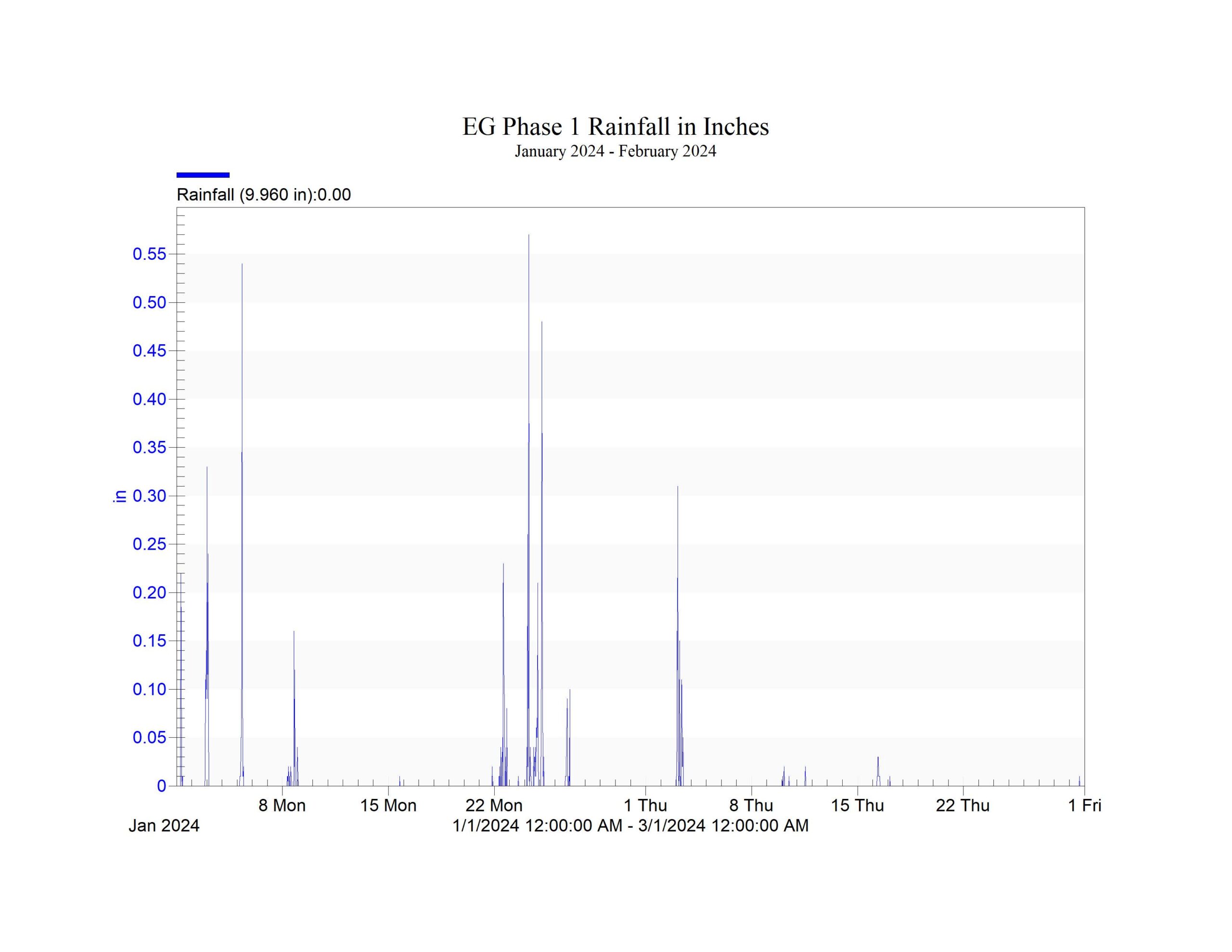This screenshot has width=1232, height=952.
Task: Click the '15 Thu' x-axis date label
Action: point(858,805)
